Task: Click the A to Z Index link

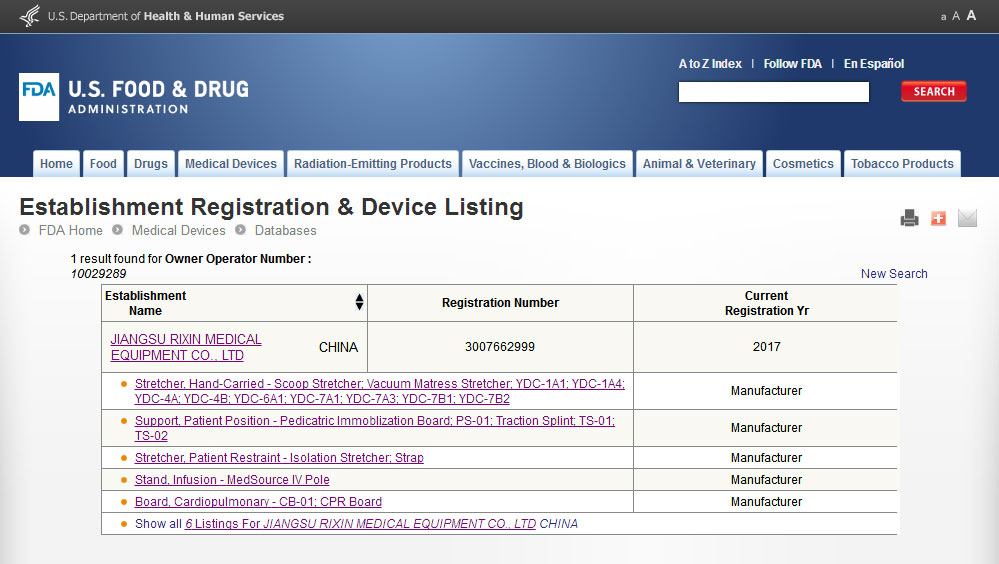Action: (710, 64)
